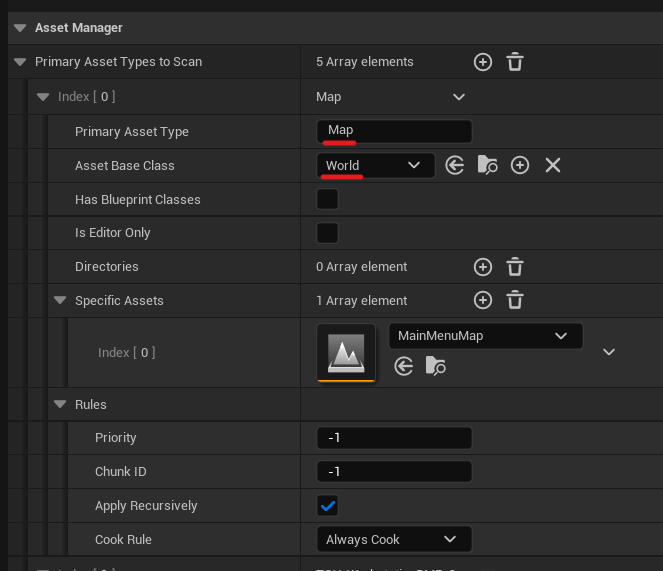
Task: Clear the Asset Base Class value
Action: click(552, 165)
